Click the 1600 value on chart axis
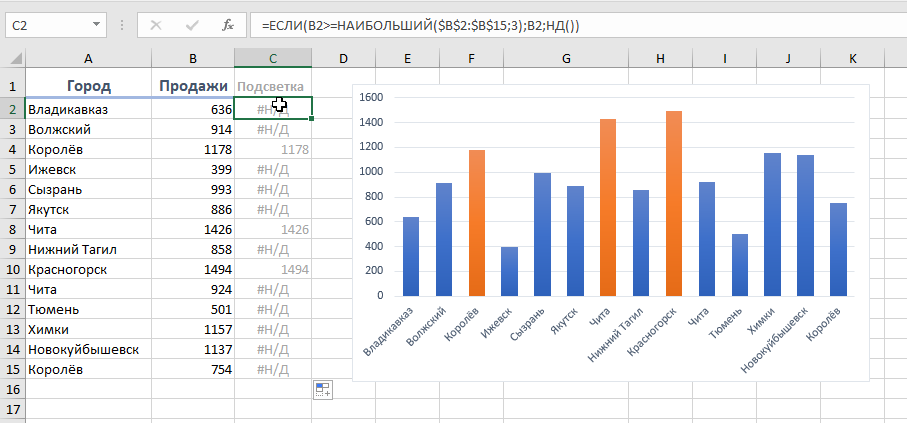The image size is (907, 423). point(371,97)
